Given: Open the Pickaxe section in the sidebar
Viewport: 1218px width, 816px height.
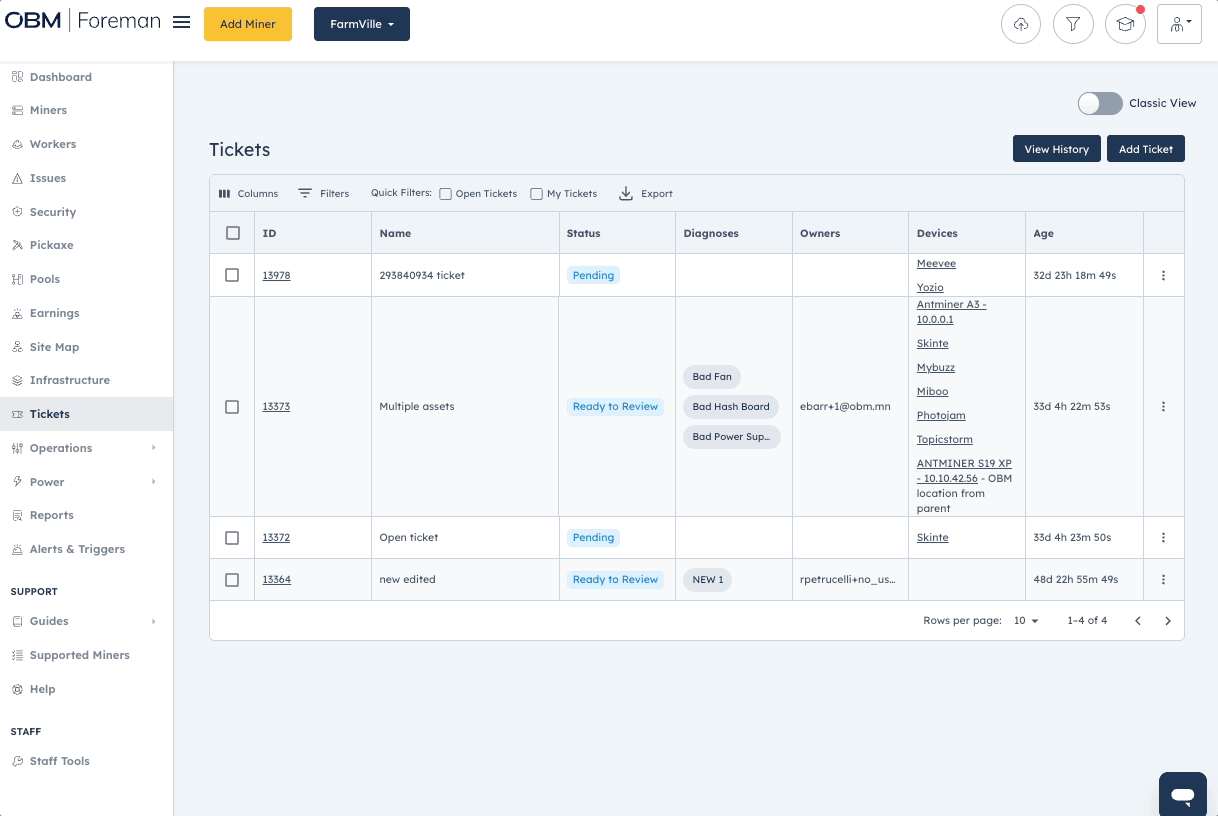Looking at the screenshot, I should click(52, 245).
